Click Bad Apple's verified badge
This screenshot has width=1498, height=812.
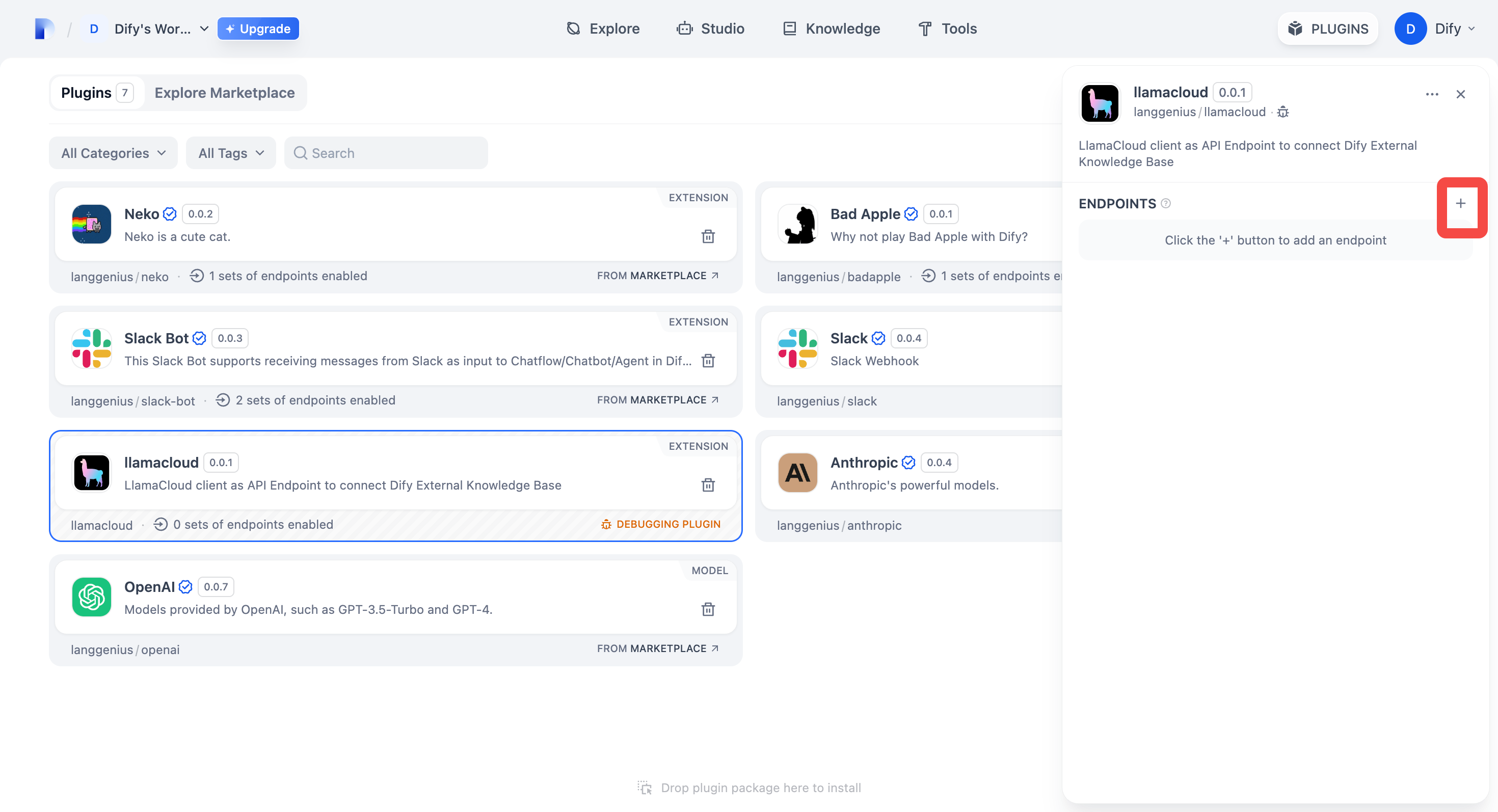point(911,214)
